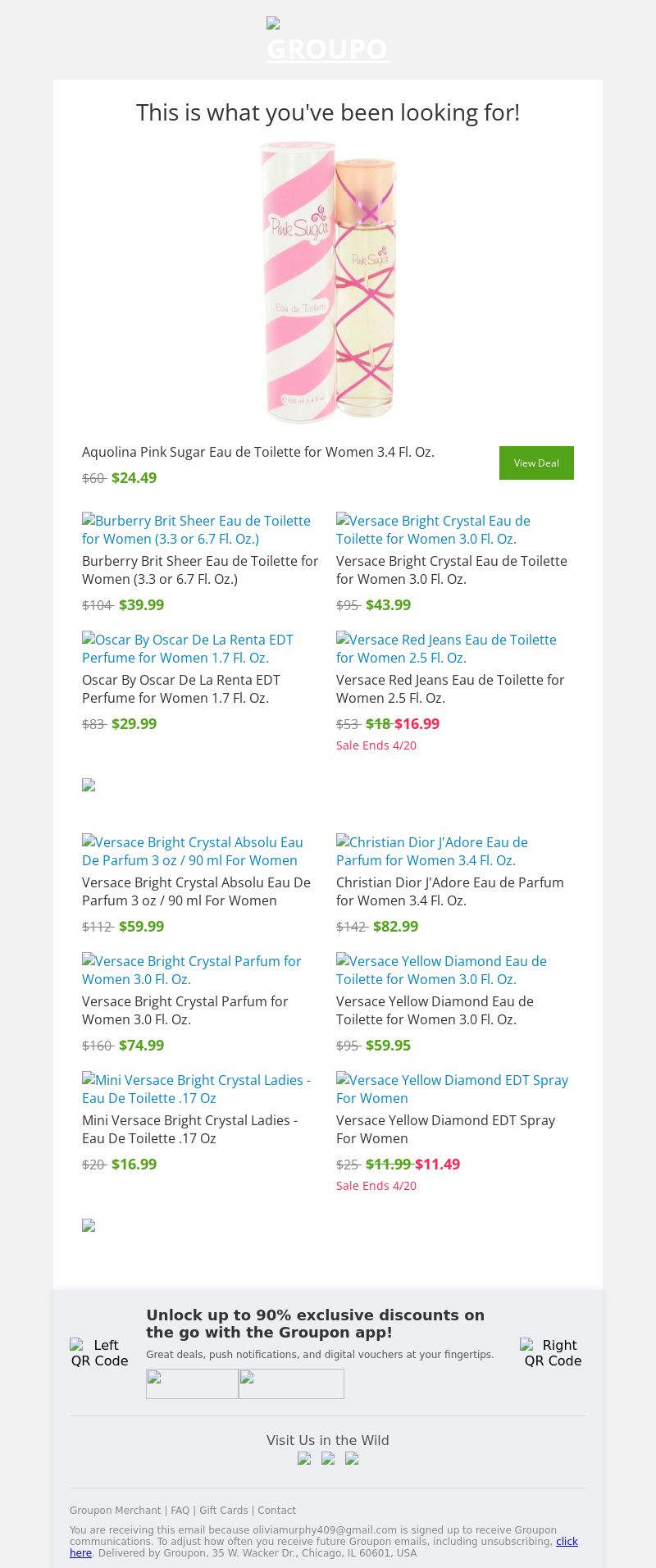This screenshot has width=656, height=1568.
Task: Open the Mini Versace Bright Crystal Ladies image link
Action: (x=197, y=1089)
